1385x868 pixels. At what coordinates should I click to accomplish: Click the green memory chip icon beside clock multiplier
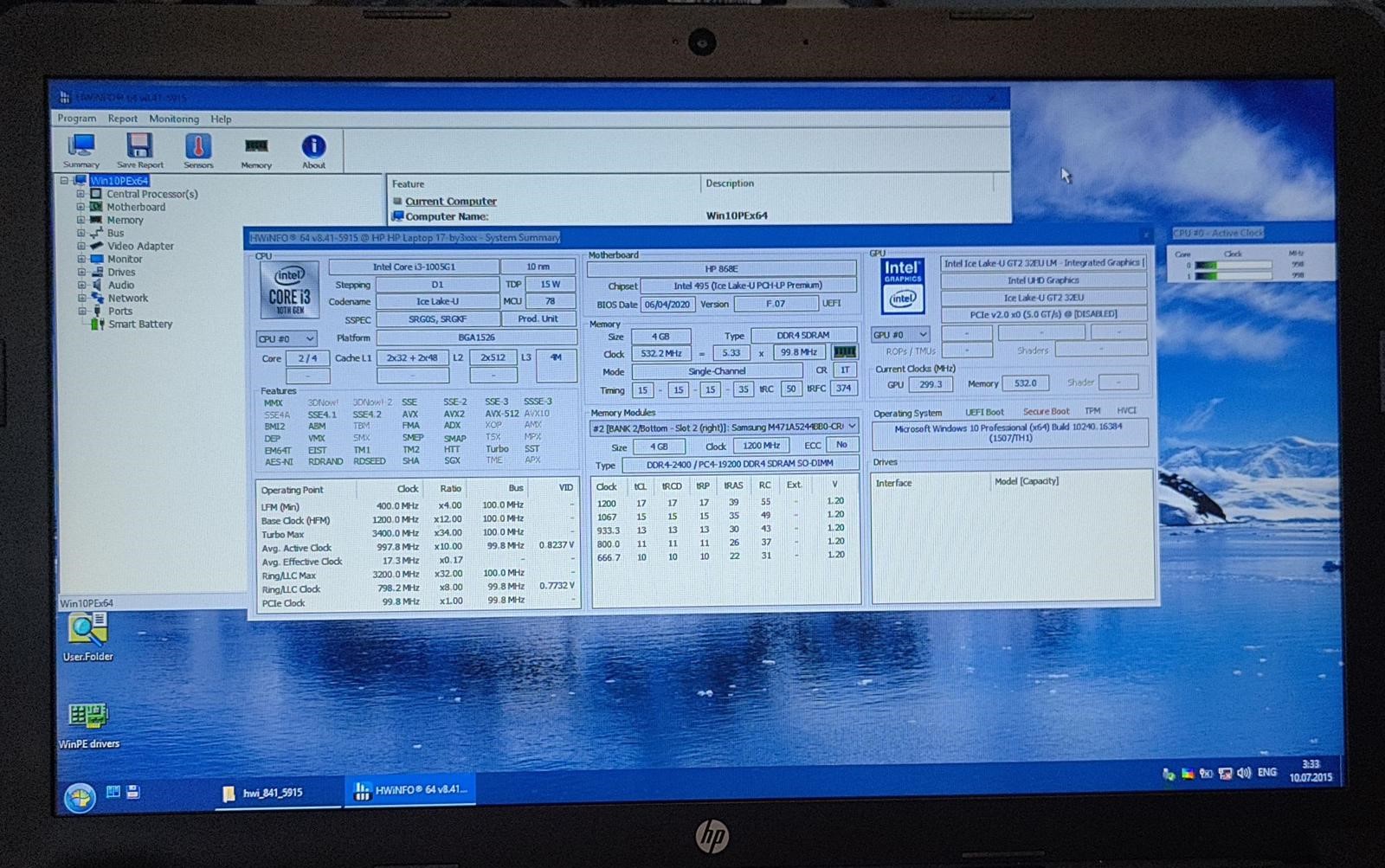point(844,352)
